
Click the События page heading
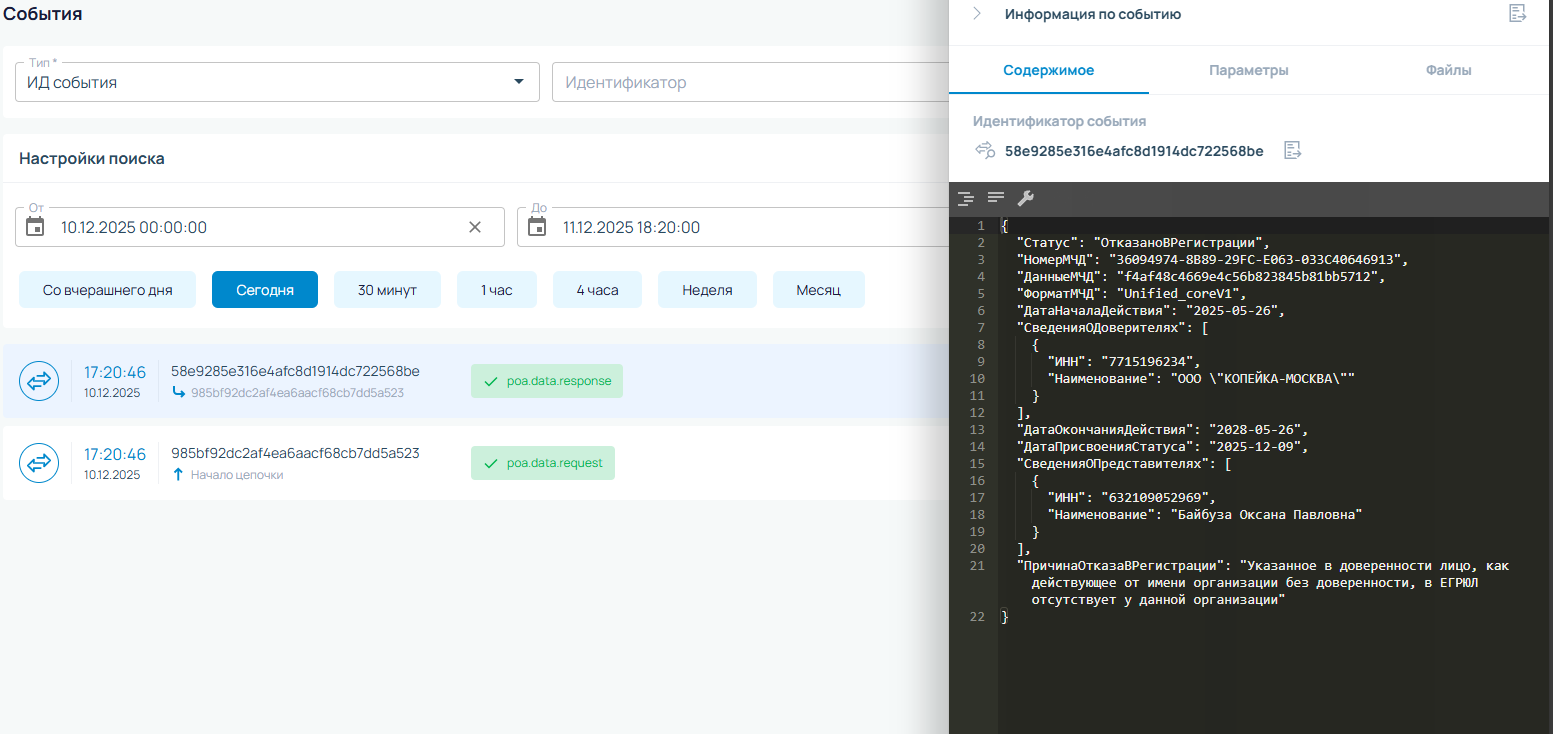click(43, 14)
